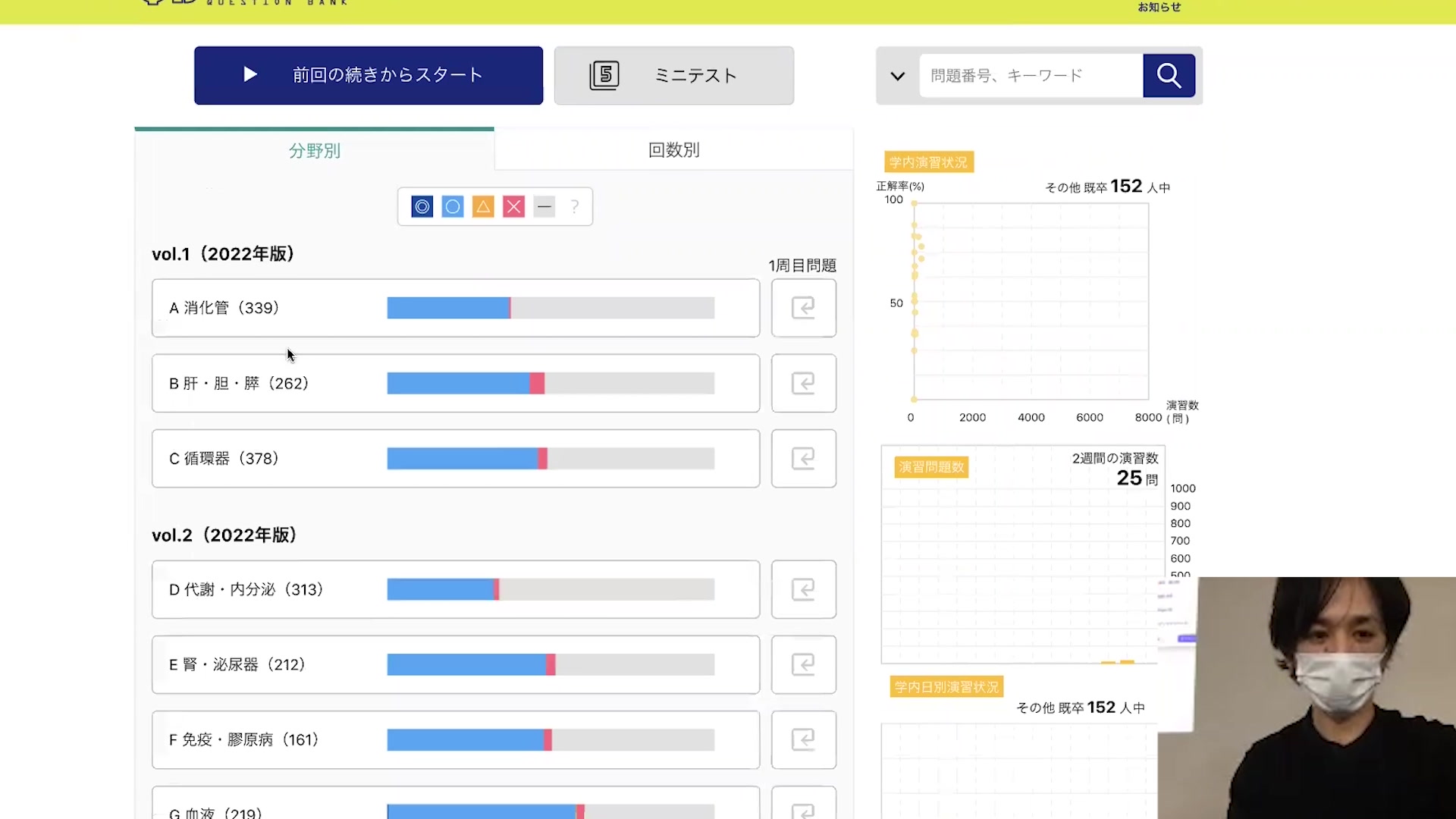Toggle the orange triangle filter

[483, 206]
